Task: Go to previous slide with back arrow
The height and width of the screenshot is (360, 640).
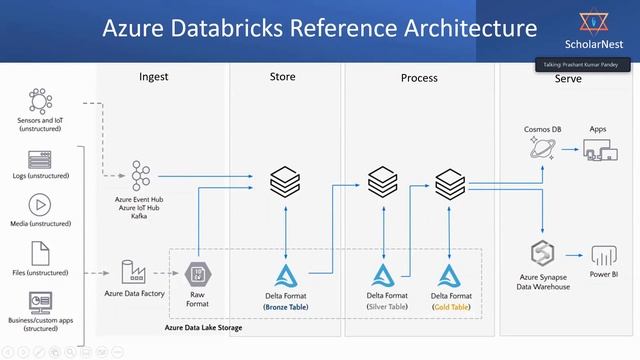Action: click(7, 352)
